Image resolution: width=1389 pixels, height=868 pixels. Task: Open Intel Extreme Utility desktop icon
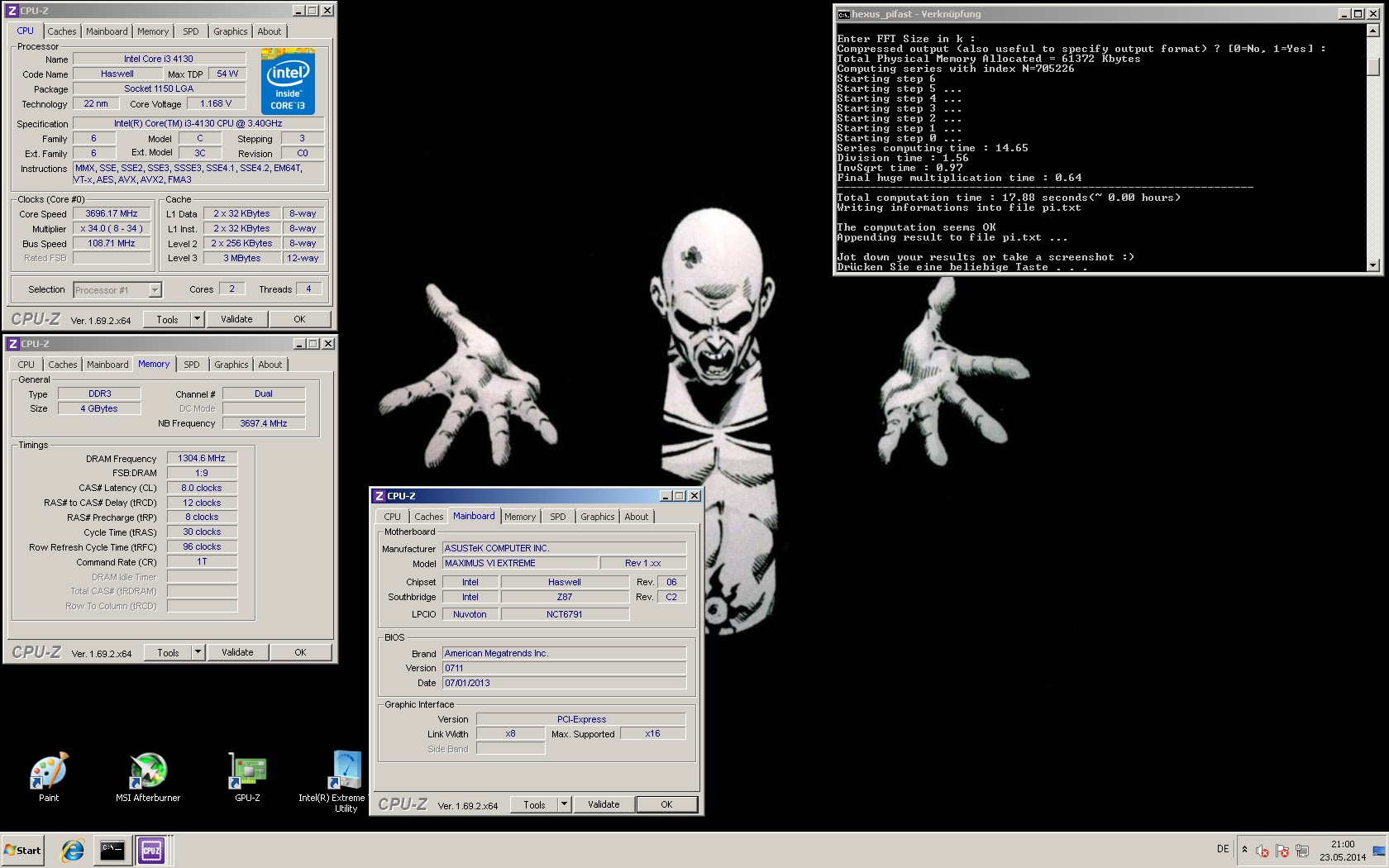click(x=345, y=781)
